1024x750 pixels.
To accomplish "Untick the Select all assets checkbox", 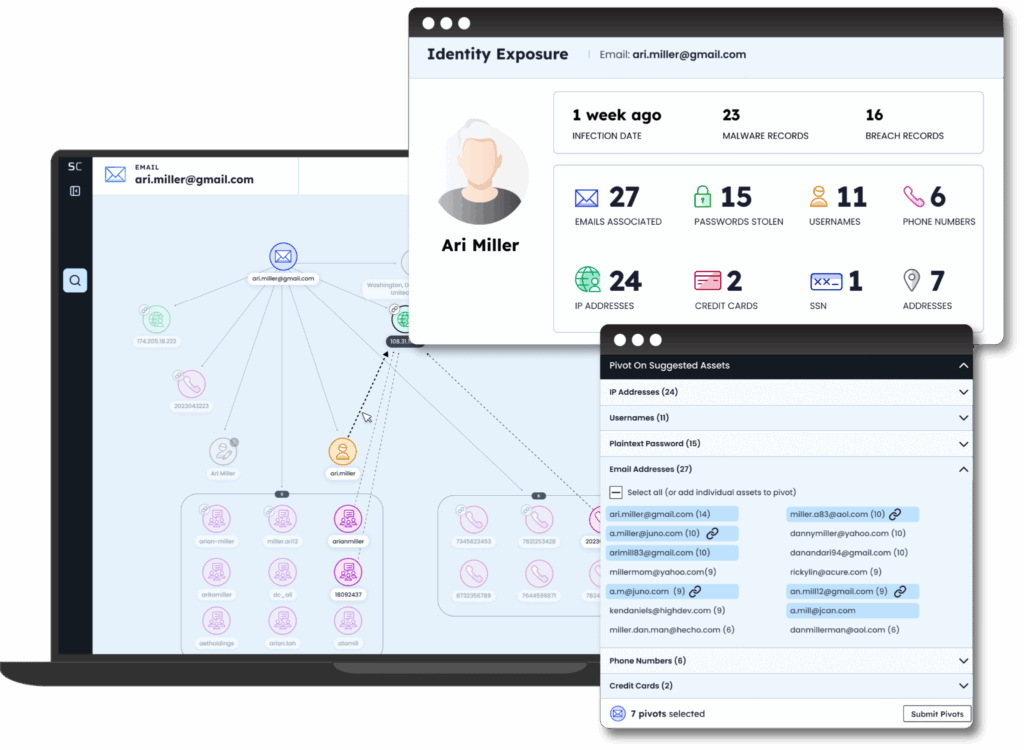I will click(x=615, y=492).
